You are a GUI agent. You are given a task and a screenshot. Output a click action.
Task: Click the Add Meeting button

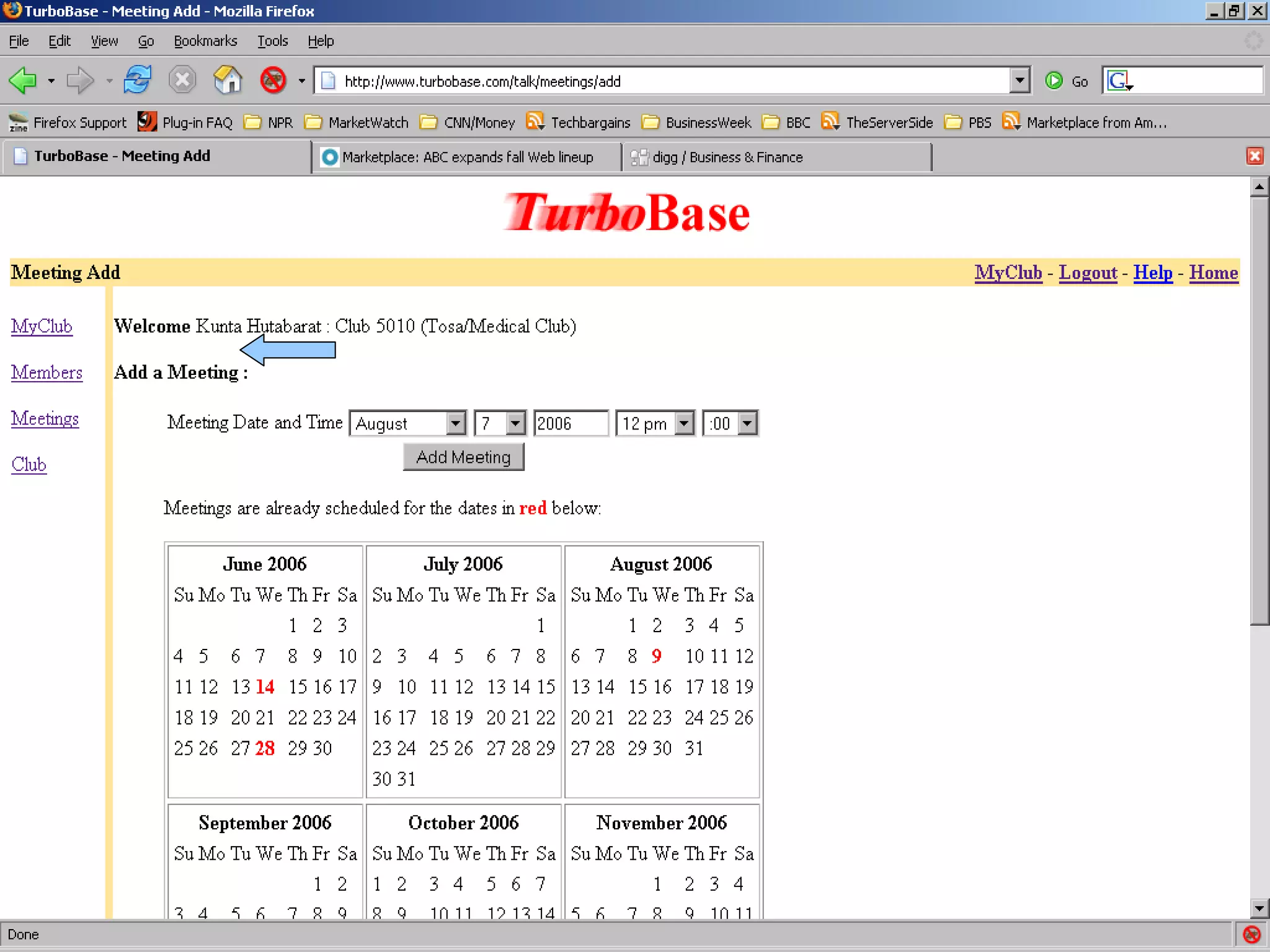[463, 457]
